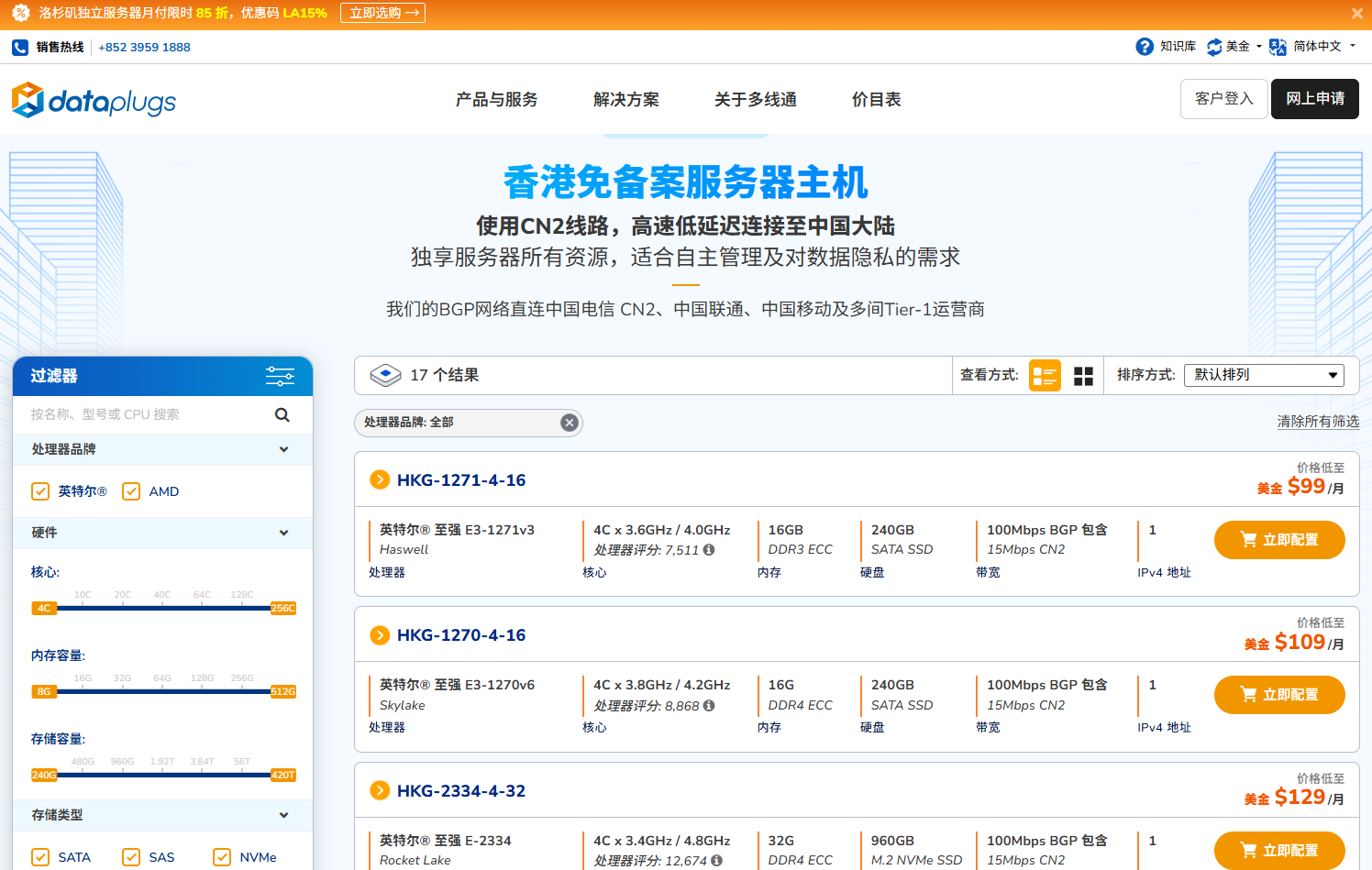
Task: Click the 网上申请 button
Action: coord(1315,99)
